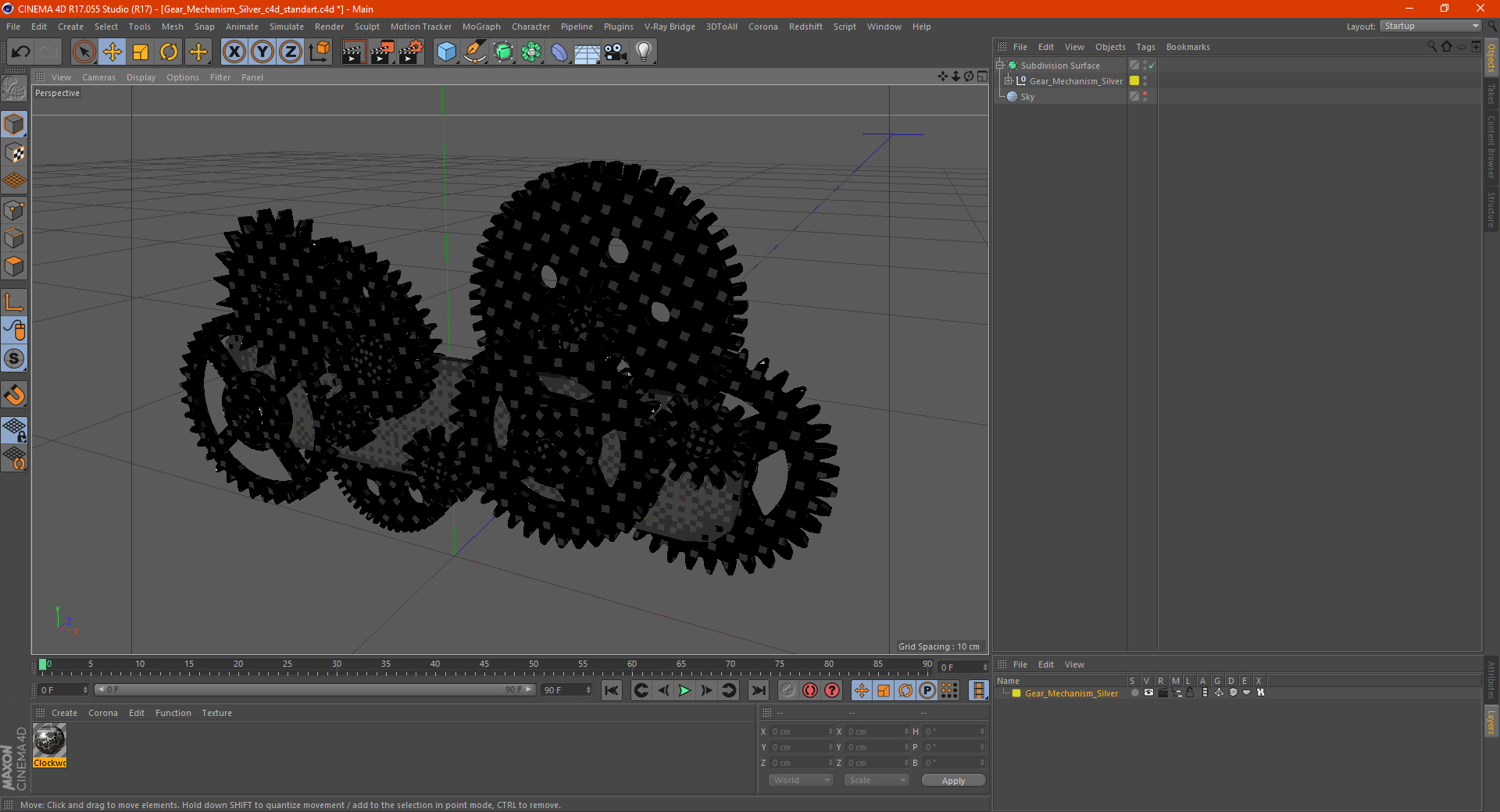
Task: Open the Deformer objects icon
Action: 559,52
